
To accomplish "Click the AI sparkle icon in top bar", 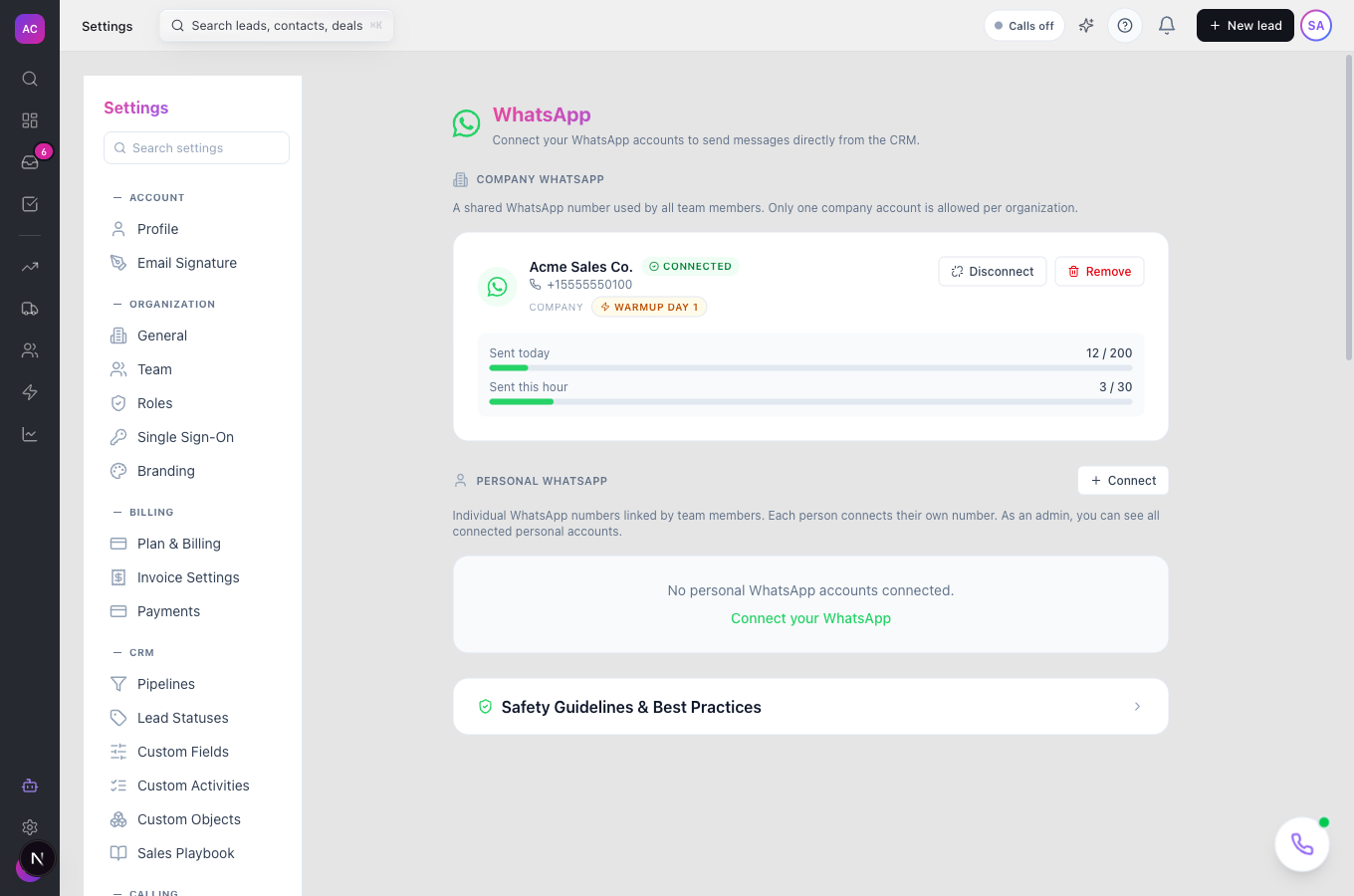I will [1086, 26].
